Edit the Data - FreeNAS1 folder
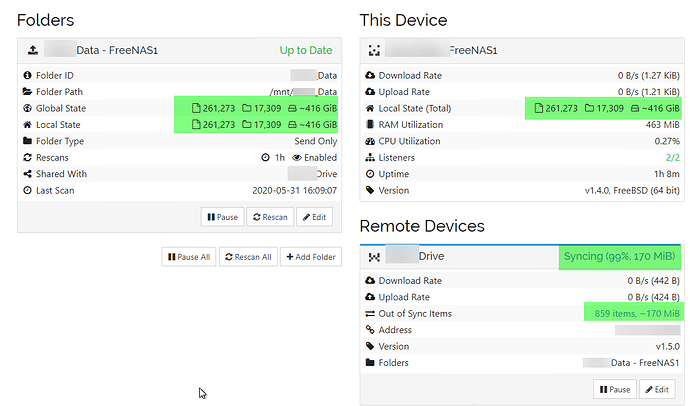This screenshot has width=690, height=406. point(314,217)
